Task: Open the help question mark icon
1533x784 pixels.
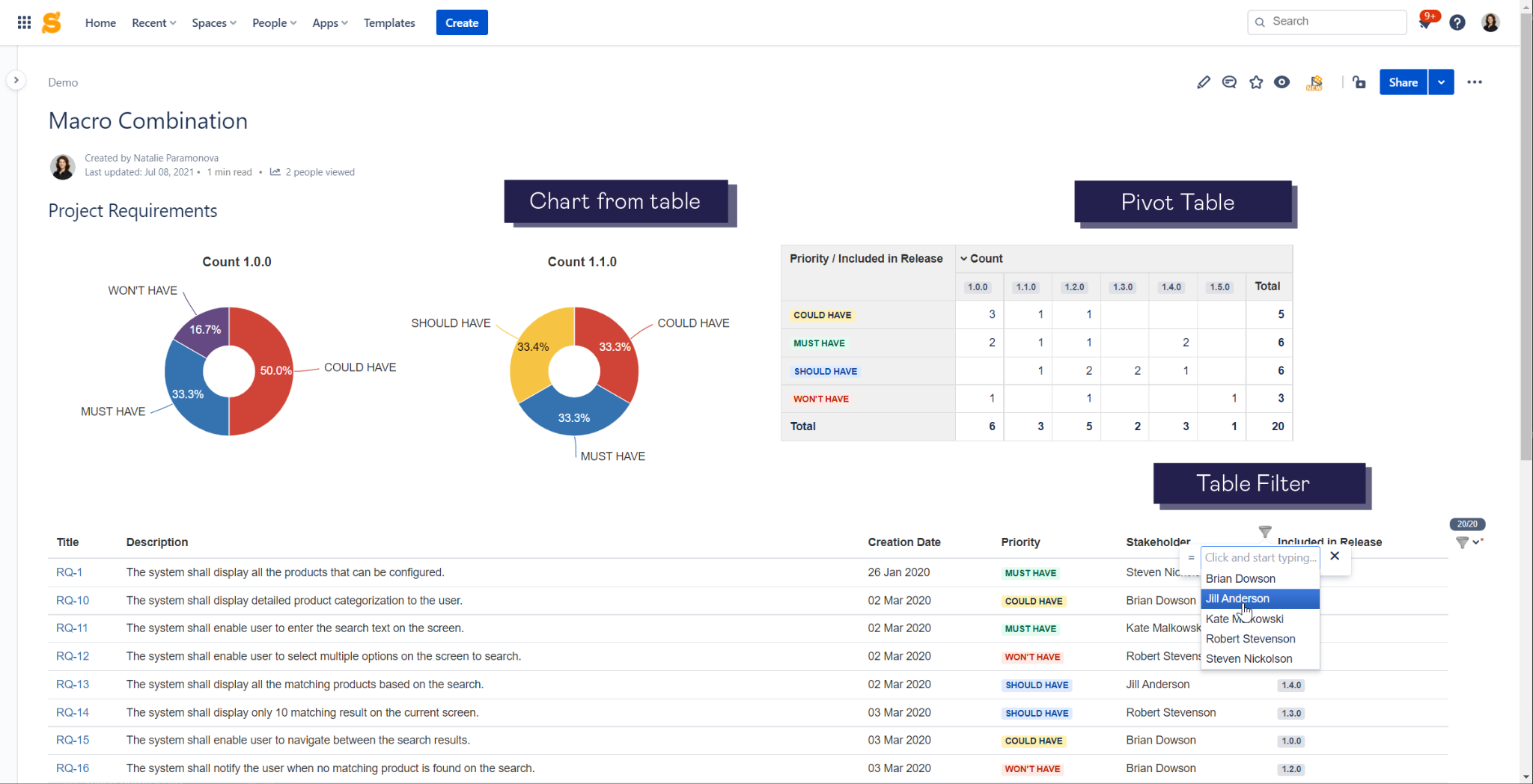Action: click(1457, 22)
